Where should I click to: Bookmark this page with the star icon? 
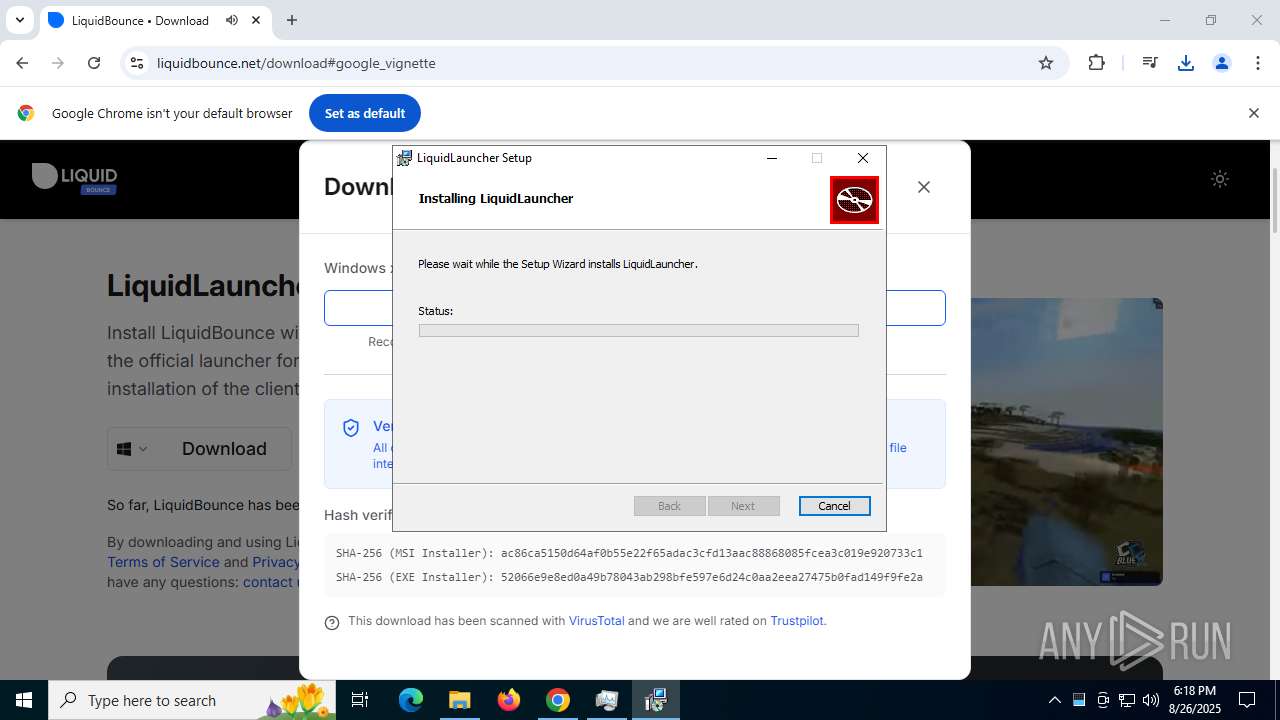(x=1046, y=63)
